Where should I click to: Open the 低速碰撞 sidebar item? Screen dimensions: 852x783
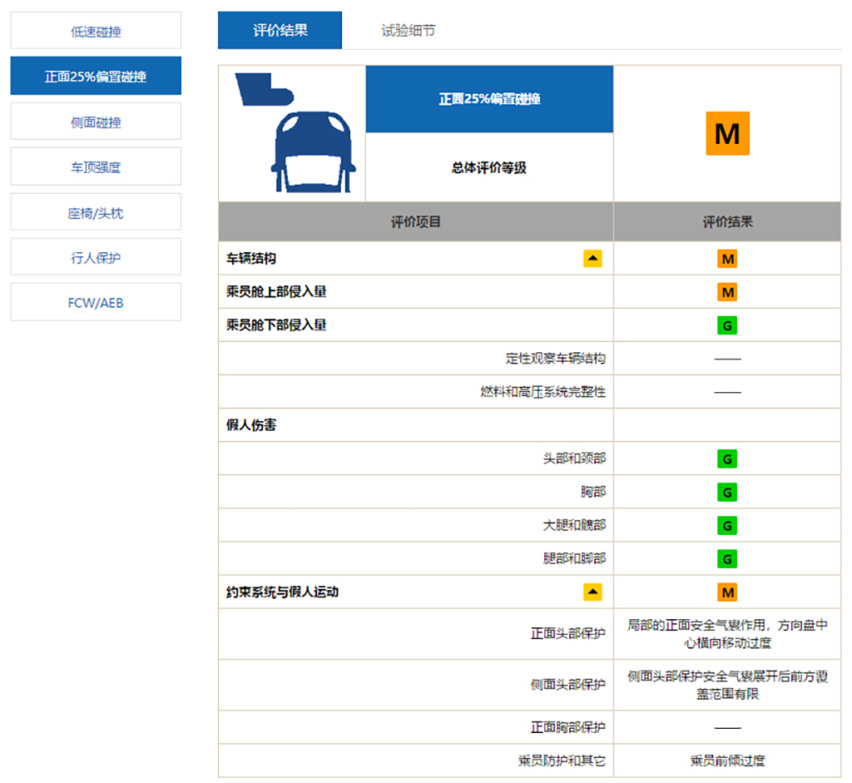click(96, 31)
